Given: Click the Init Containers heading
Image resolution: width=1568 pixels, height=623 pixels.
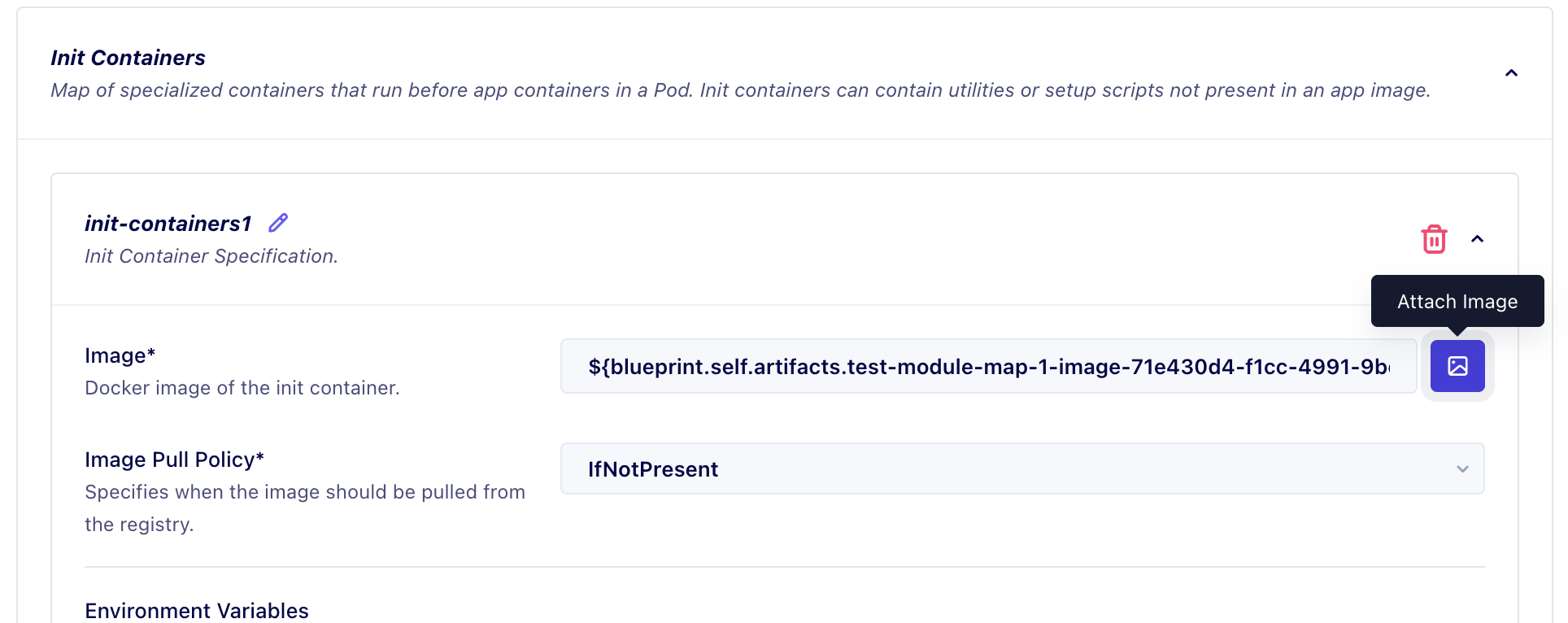Looking at the screenshot, I should pyautogui.click(x=128, y=58).
